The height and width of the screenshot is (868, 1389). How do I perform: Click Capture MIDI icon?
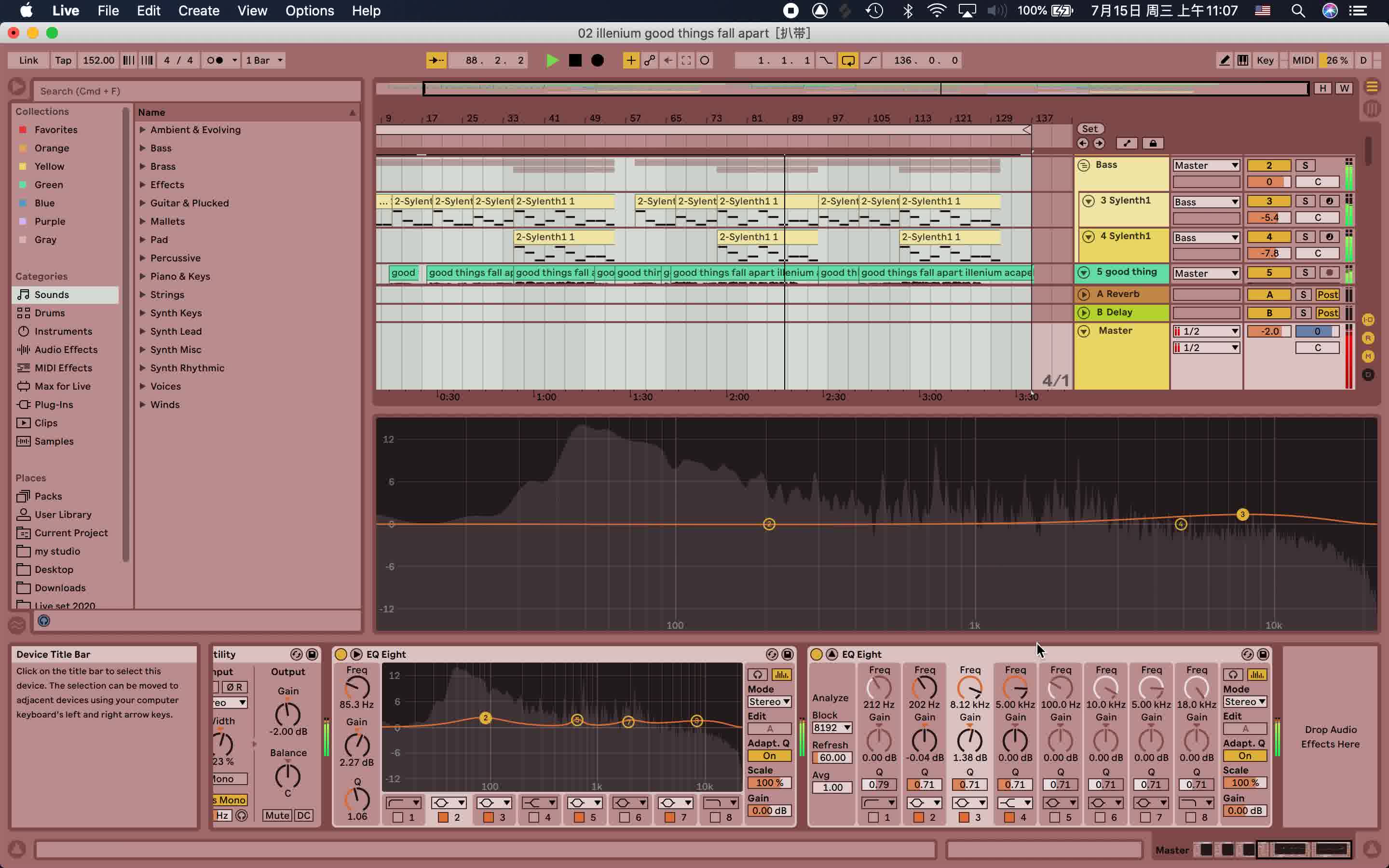click(x=686, y=60)
